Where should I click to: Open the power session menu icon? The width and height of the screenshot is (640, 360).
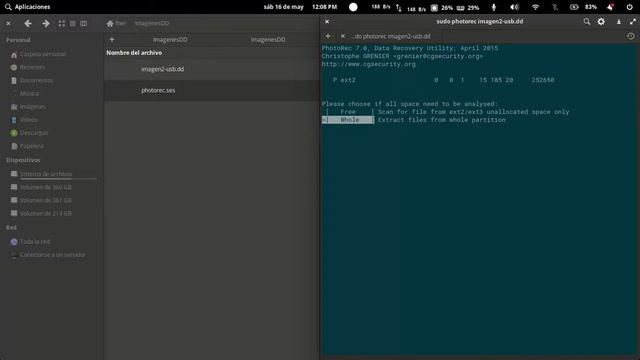(x=629, y=7)
